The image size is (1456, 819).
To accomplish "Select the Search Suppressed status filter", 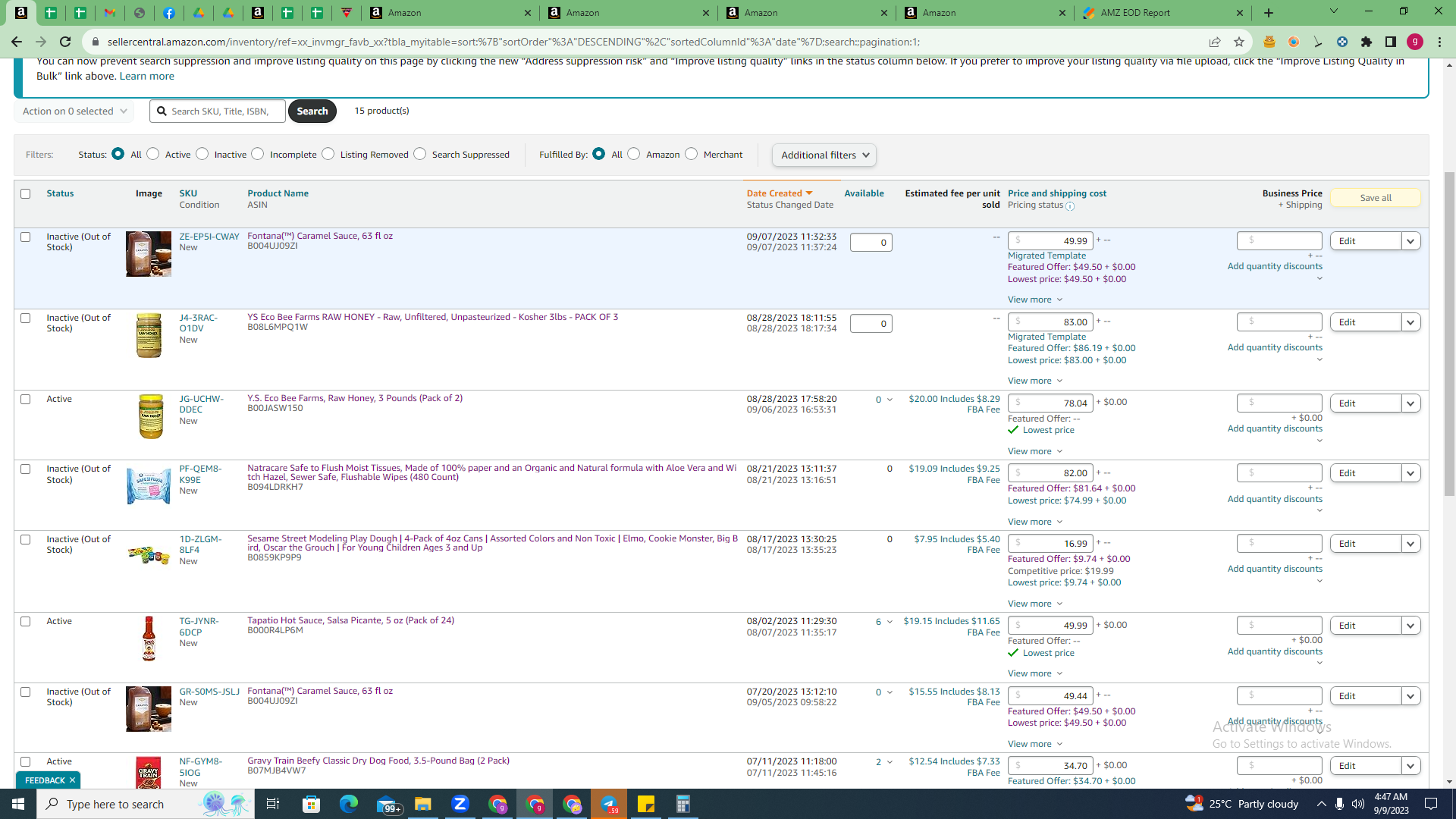I will pos(420,154).
